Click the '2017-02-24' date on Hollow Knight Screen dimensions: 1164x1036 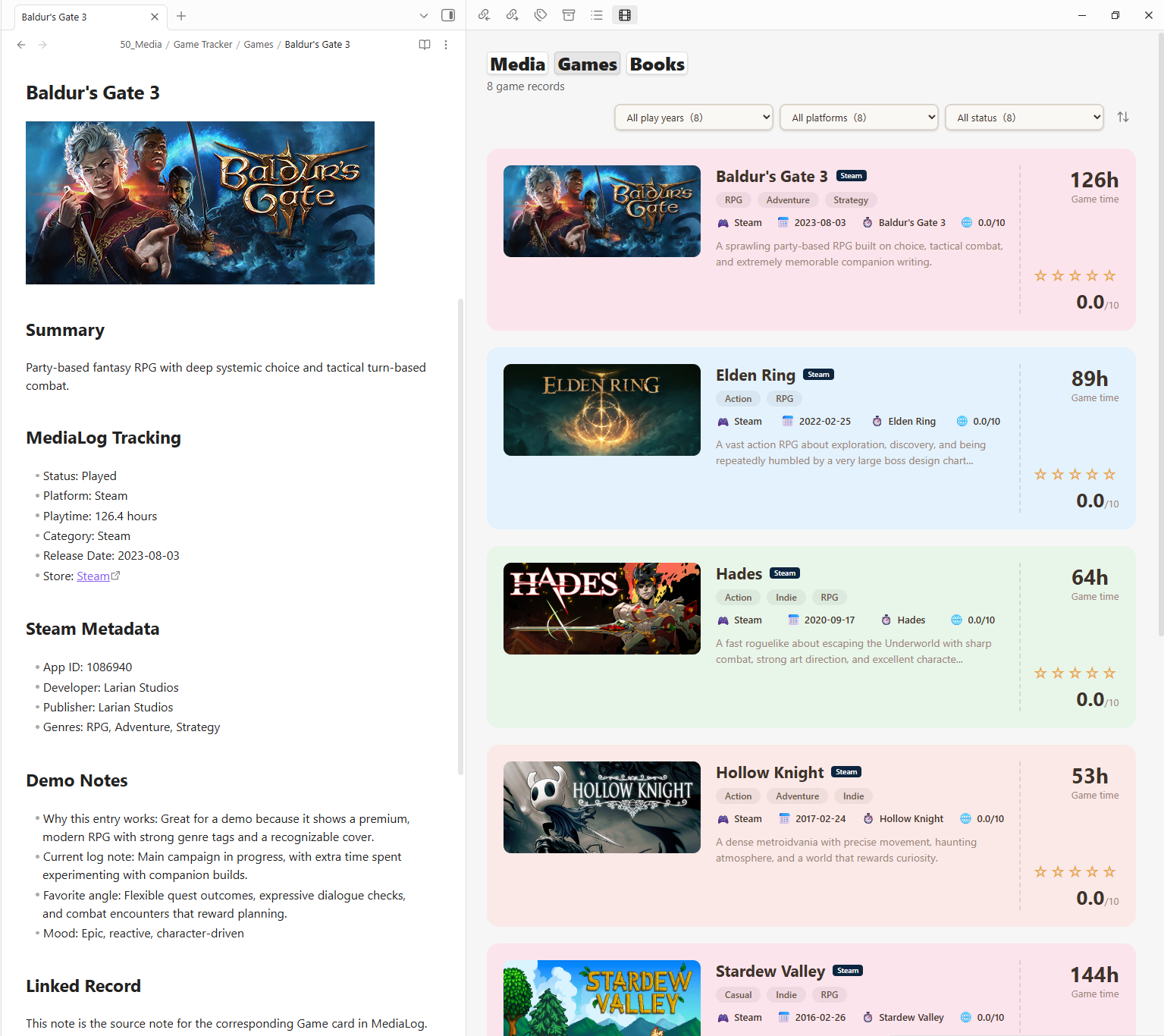point(820,819)
